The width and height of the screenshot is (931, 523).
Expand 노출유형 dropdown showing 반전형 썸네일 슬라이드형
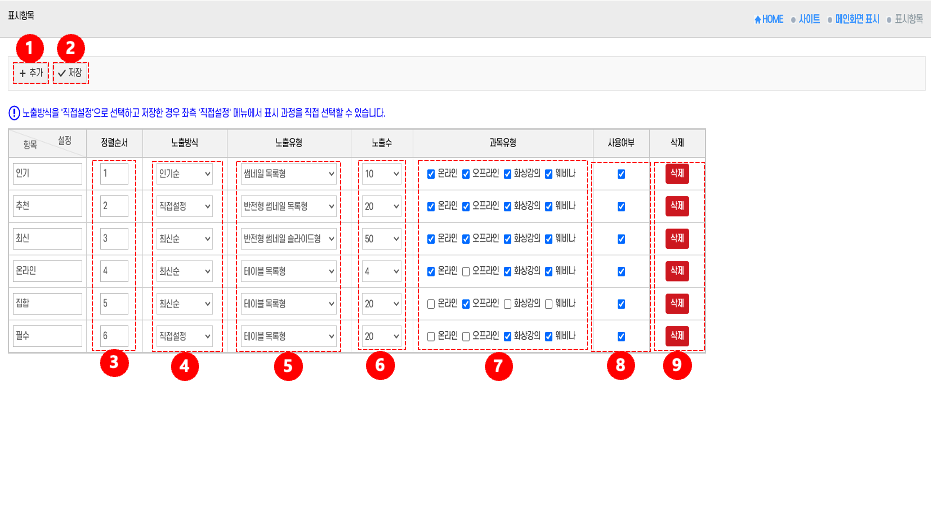289,239
